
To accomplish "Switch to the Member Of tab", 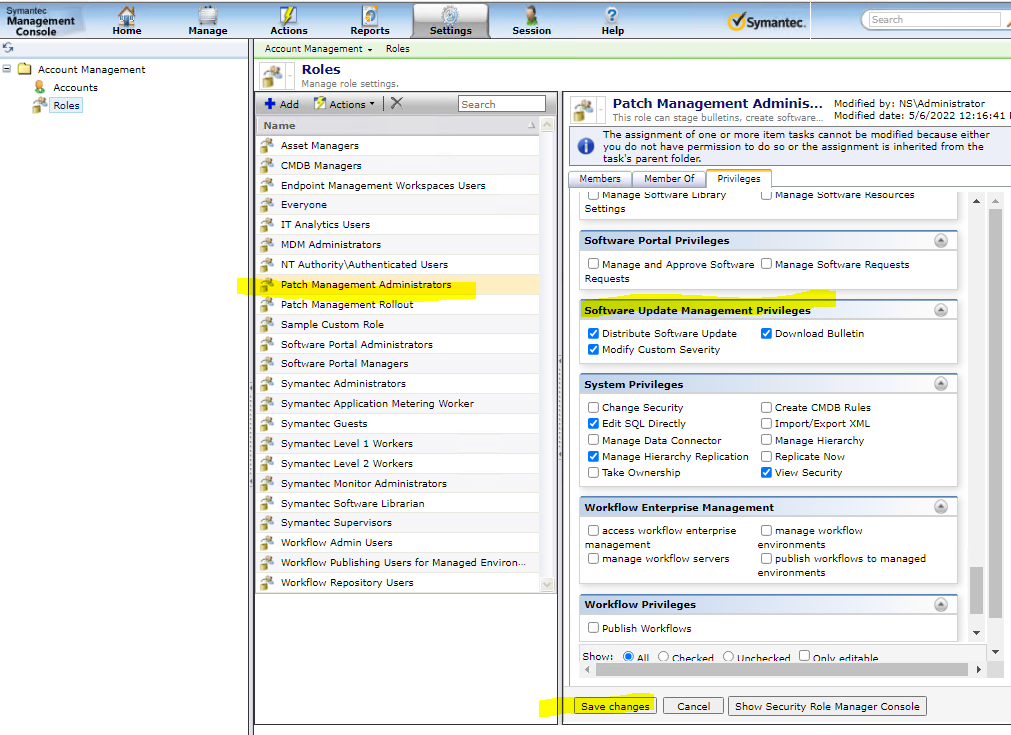I will (669, 179).
